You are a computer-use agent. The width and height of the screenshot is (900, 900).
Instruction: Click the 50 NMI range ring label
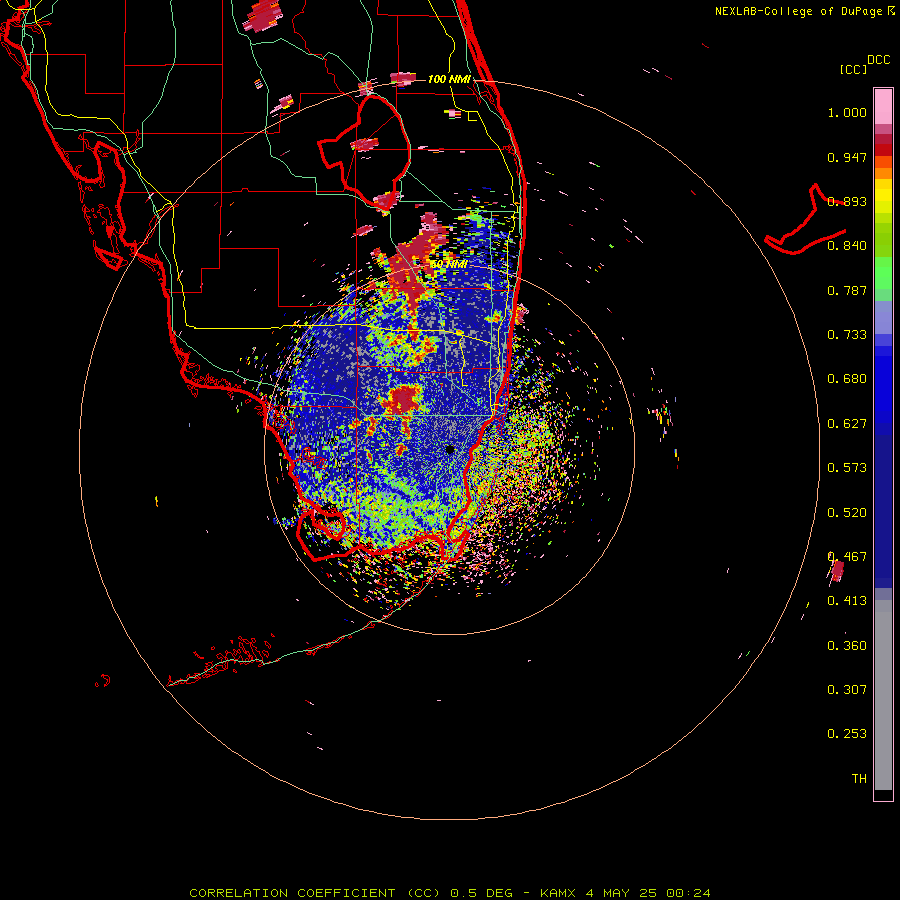point(449,264)
